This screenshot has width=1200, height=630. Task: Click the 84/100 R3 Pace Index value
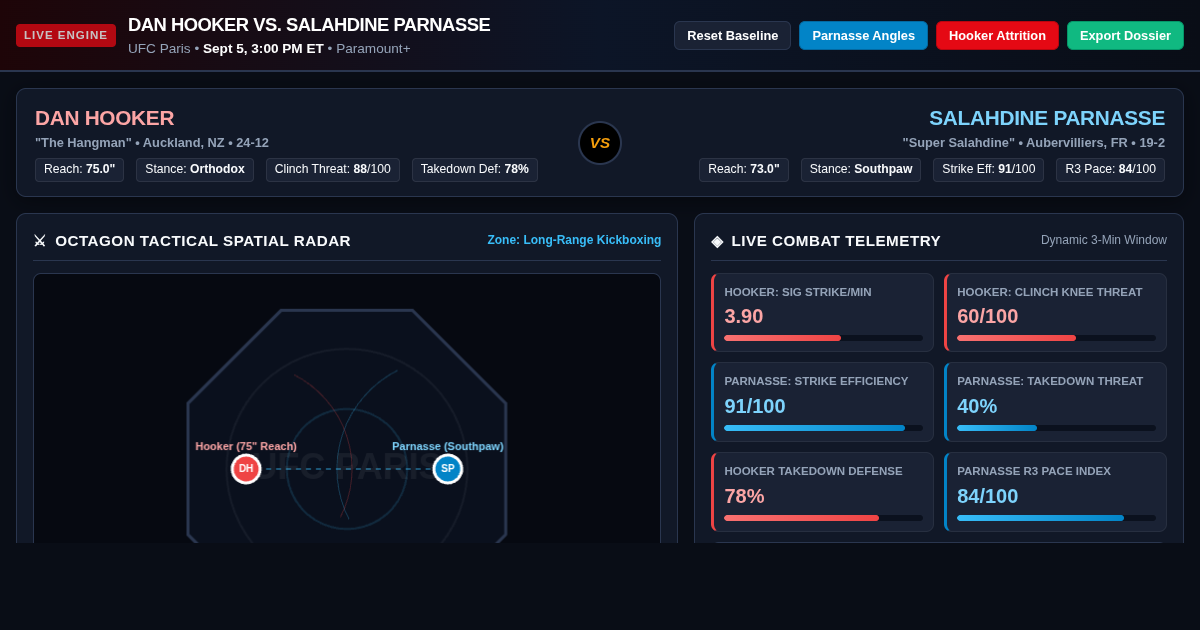coord(988,496)
